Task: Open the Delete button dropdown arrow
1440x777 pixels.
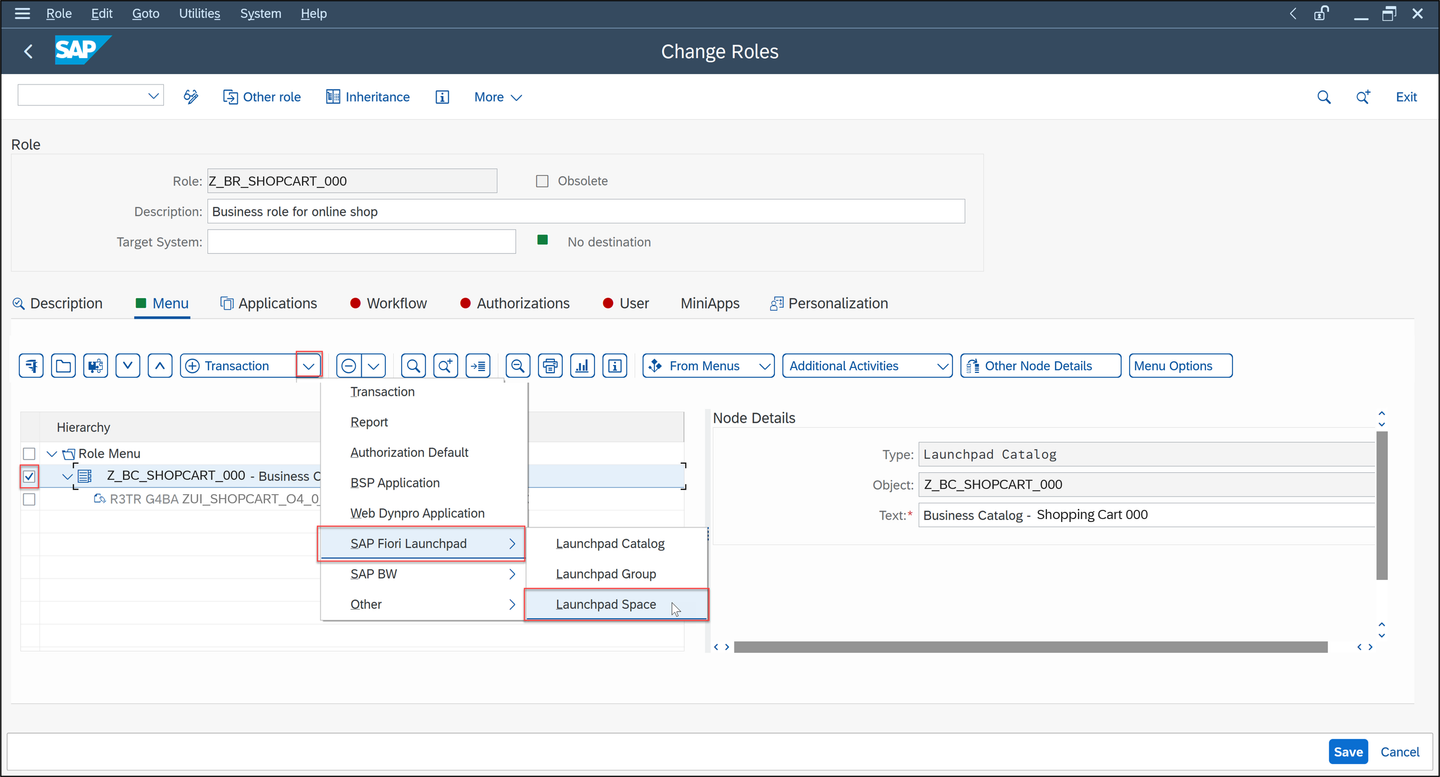Action: coord(374,366)
